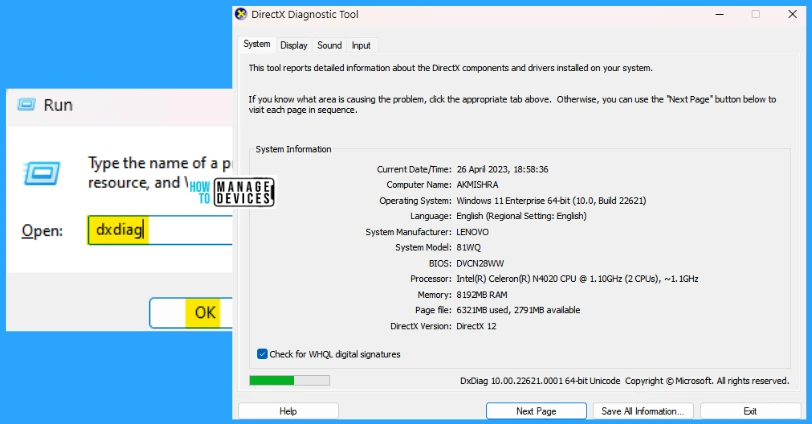Click the Run dialog title icon
Screen dimensions: 812x424
(26, 105)
